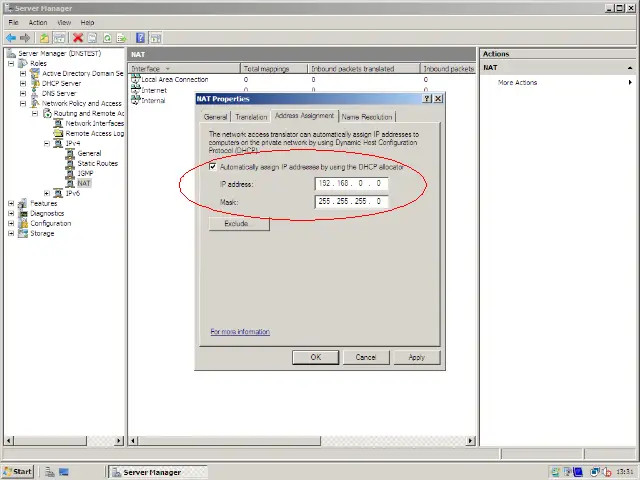The height and width of the screenshot is (480, 640).
Task: Switch to the Translation tab
Action: [251, 117]
